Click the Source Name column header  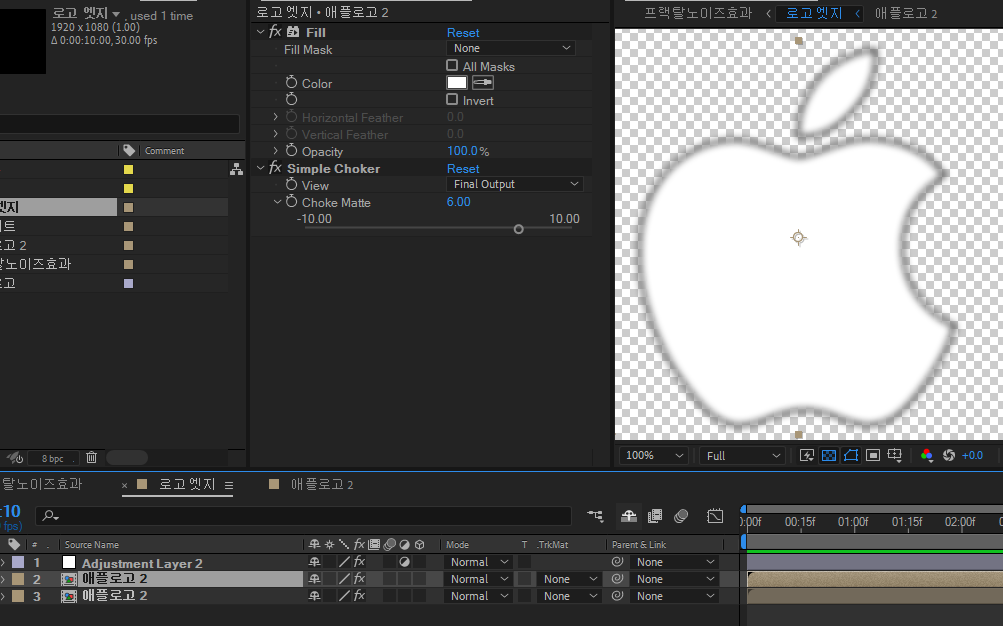coord(91,545)
